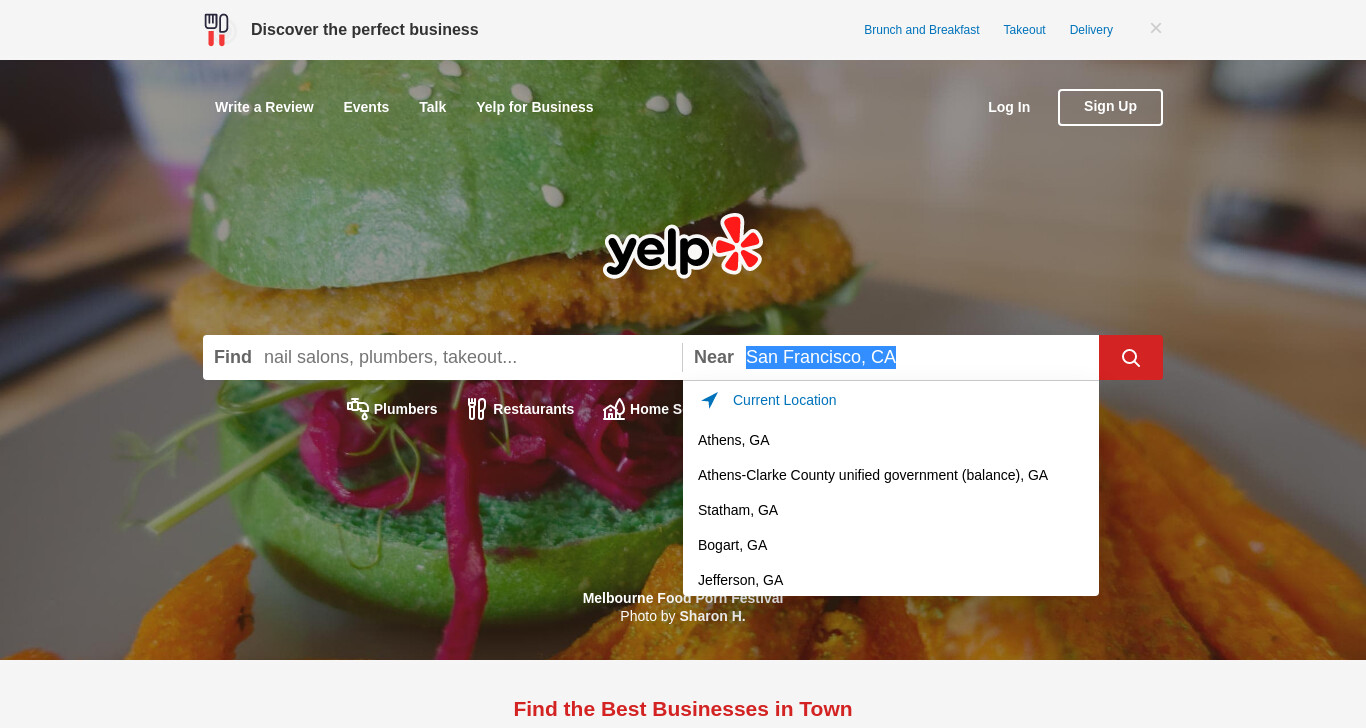This screenshot has height=728, width=1366.
Task: Click the Home Services house icon
Action: click(614, 409)
